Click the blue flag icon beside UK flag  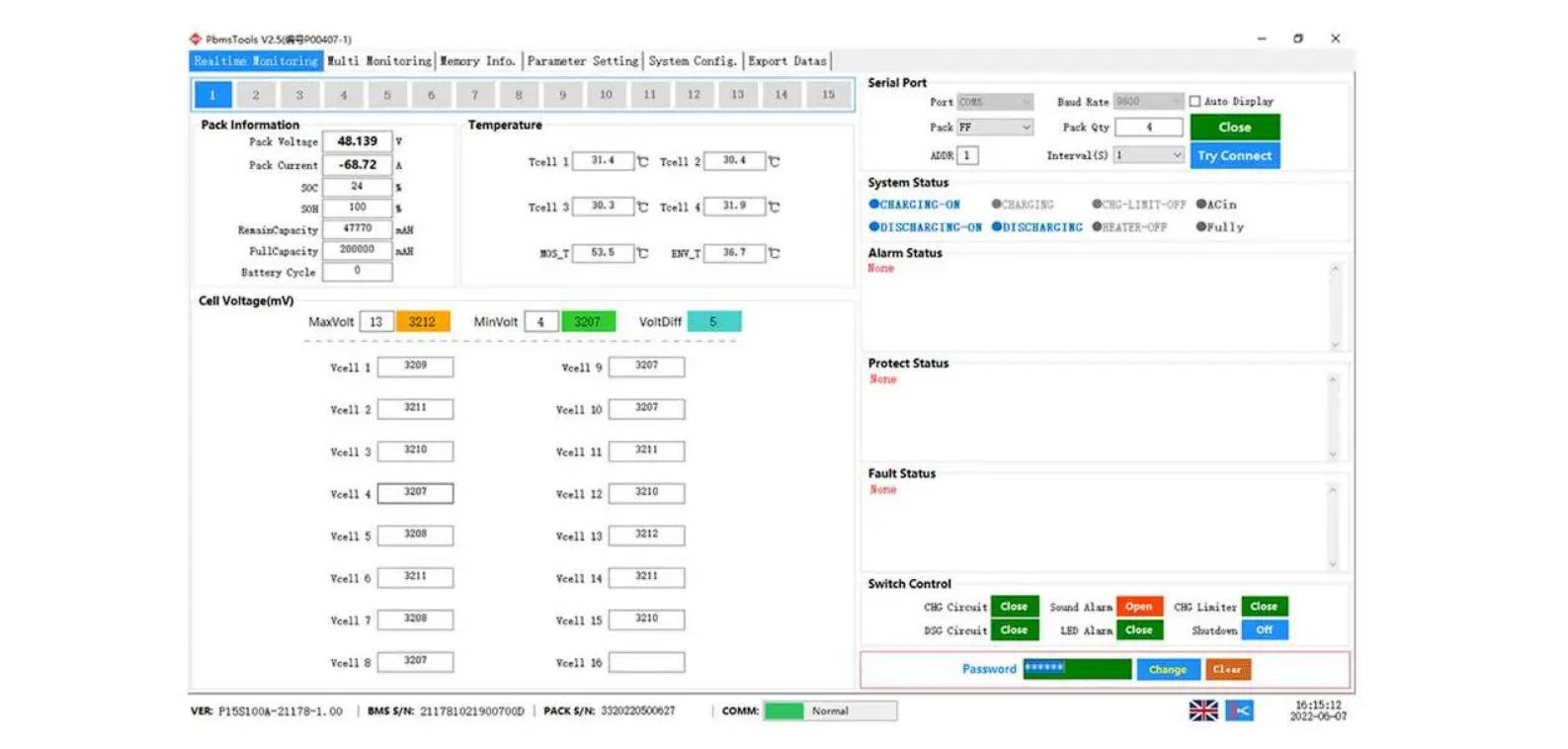click(1239, 710)
